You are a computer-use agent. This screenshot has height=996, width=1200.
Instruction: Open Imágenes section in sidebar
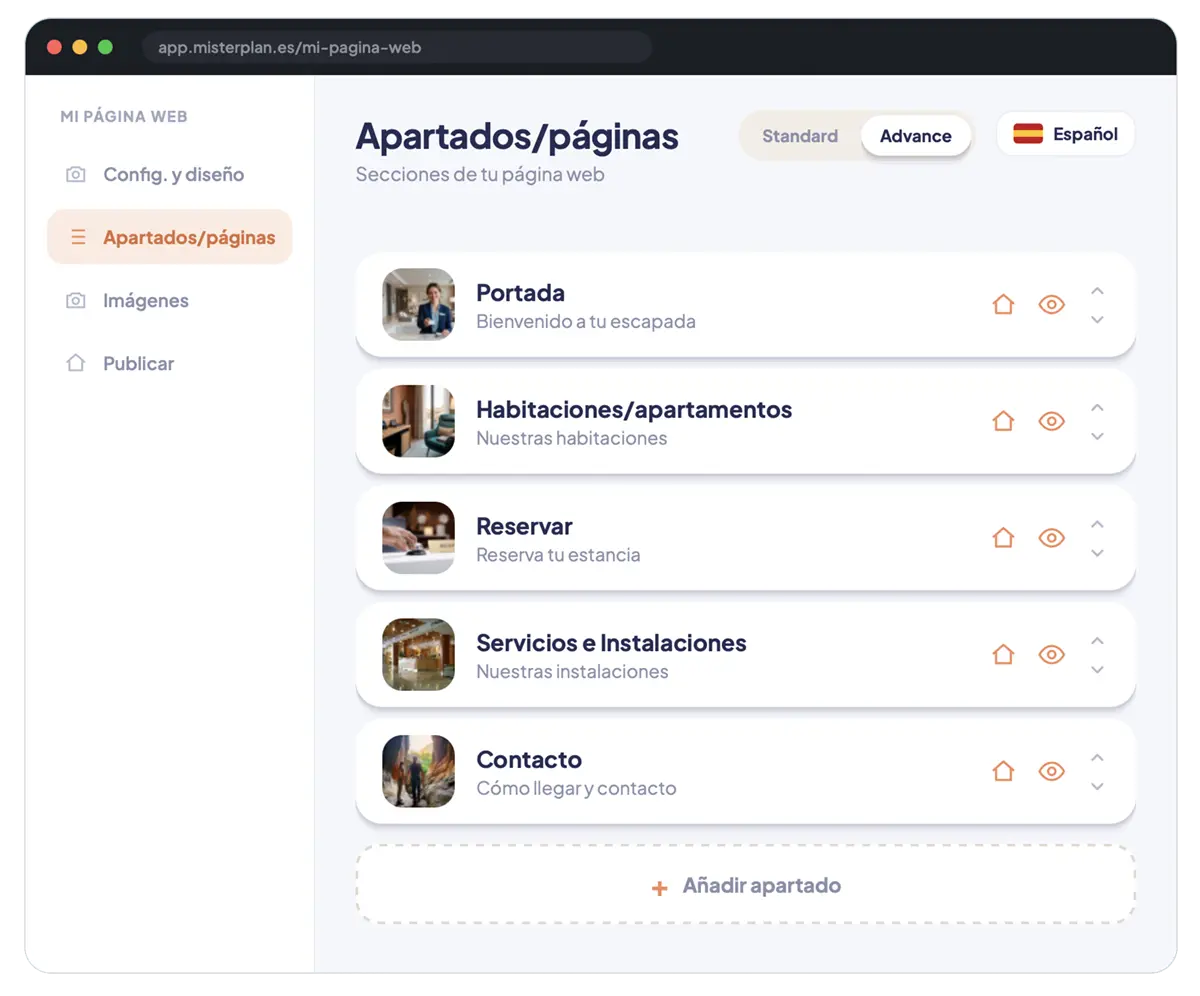(x=170, y=301)
